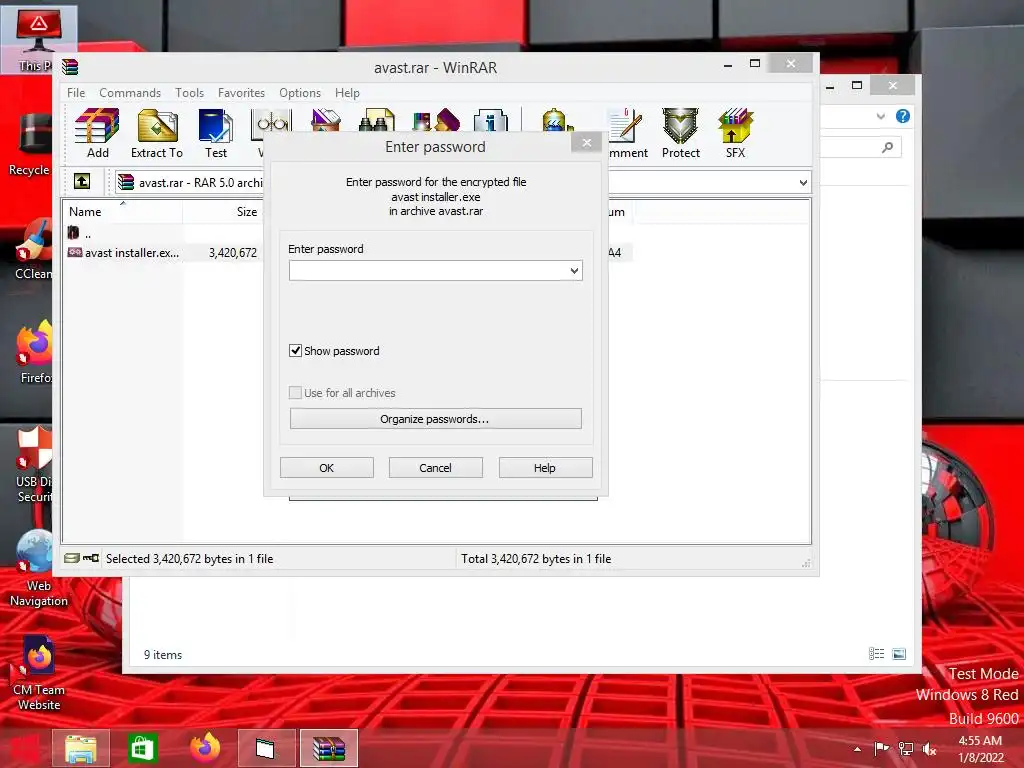Launch Firefox from the taskbar
Screen dimensions: 1024x768
(205, 748)
